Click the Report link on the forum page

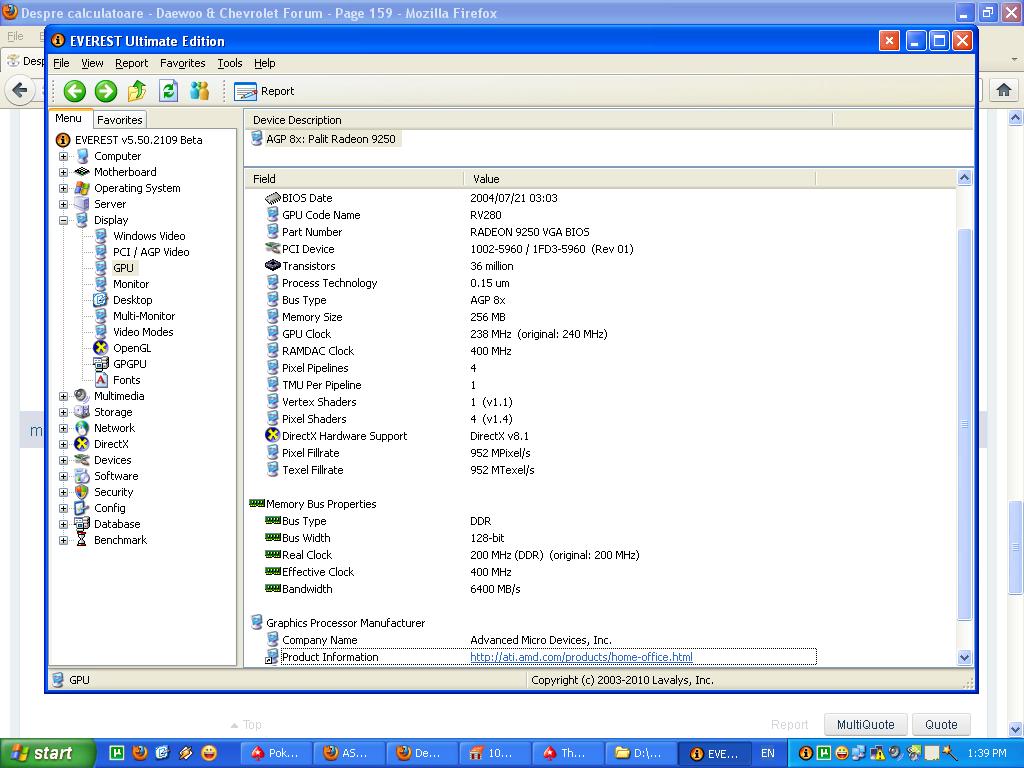click(x=790, y=724)
